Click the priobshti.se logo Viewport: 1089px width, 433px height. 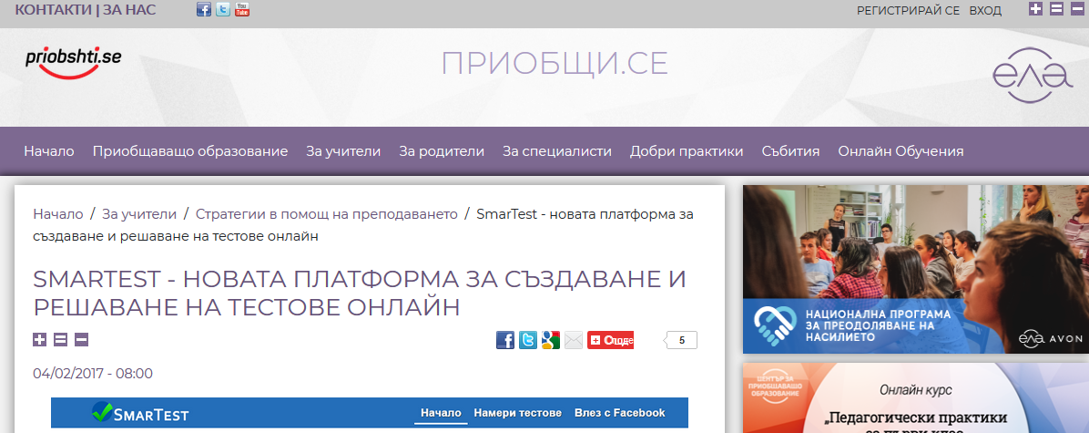point(73,61)
